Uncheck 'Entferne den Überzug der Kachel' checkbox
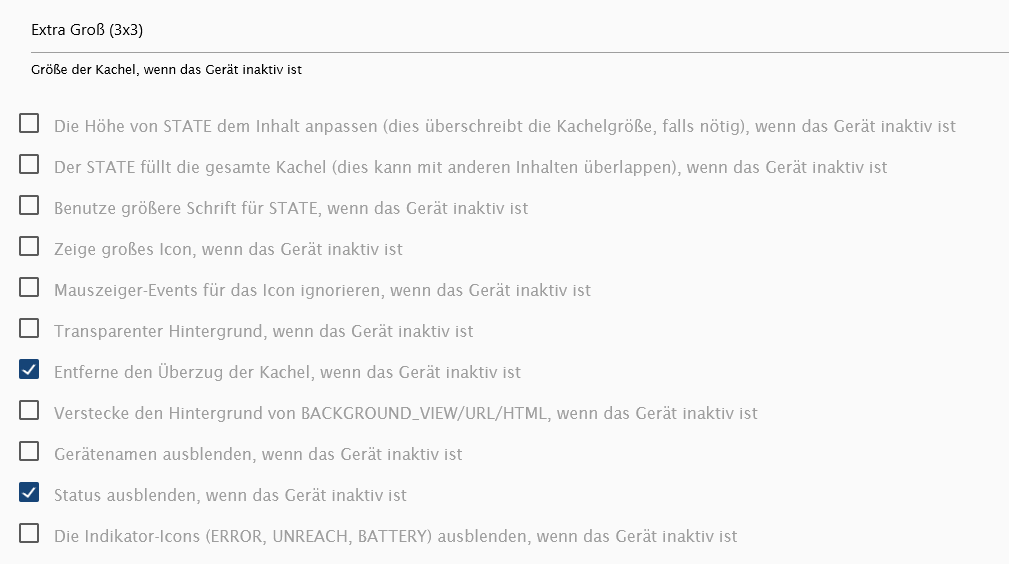 pyautogui.click(x=29, y=370)
